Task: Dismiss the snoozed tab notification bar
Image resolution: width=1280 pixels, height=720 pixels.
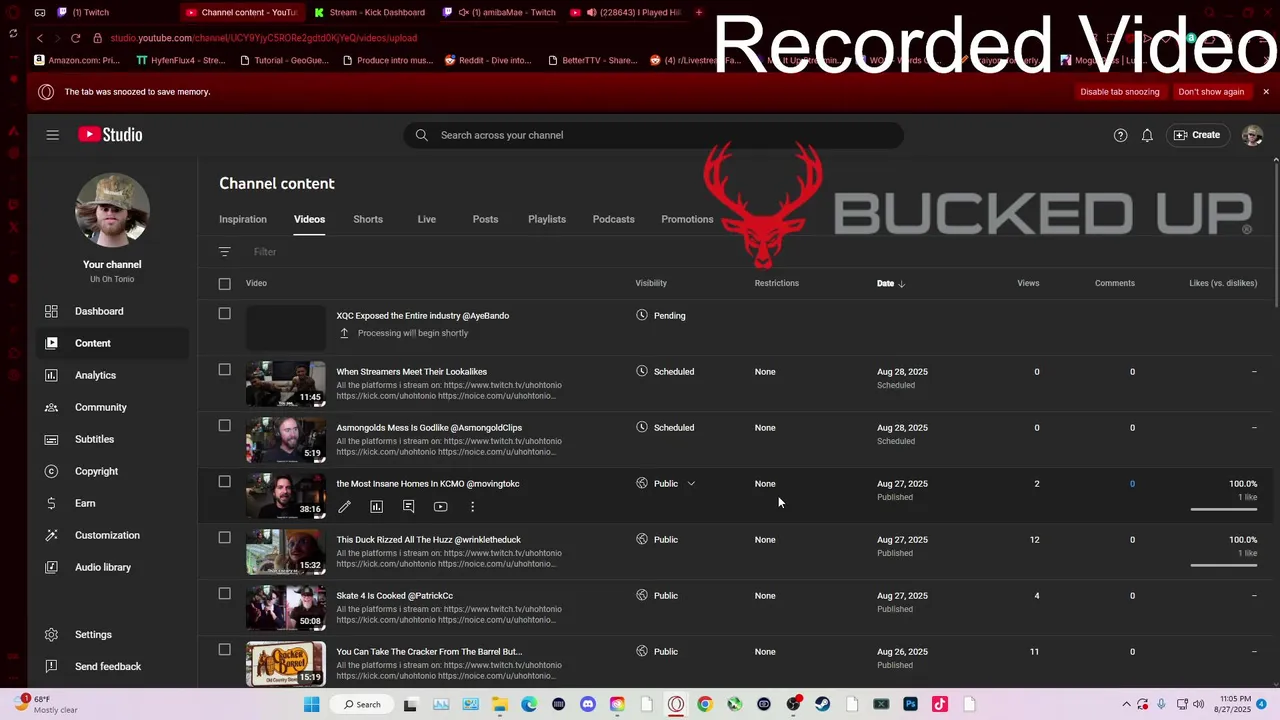Action: tap(1266, 92)
